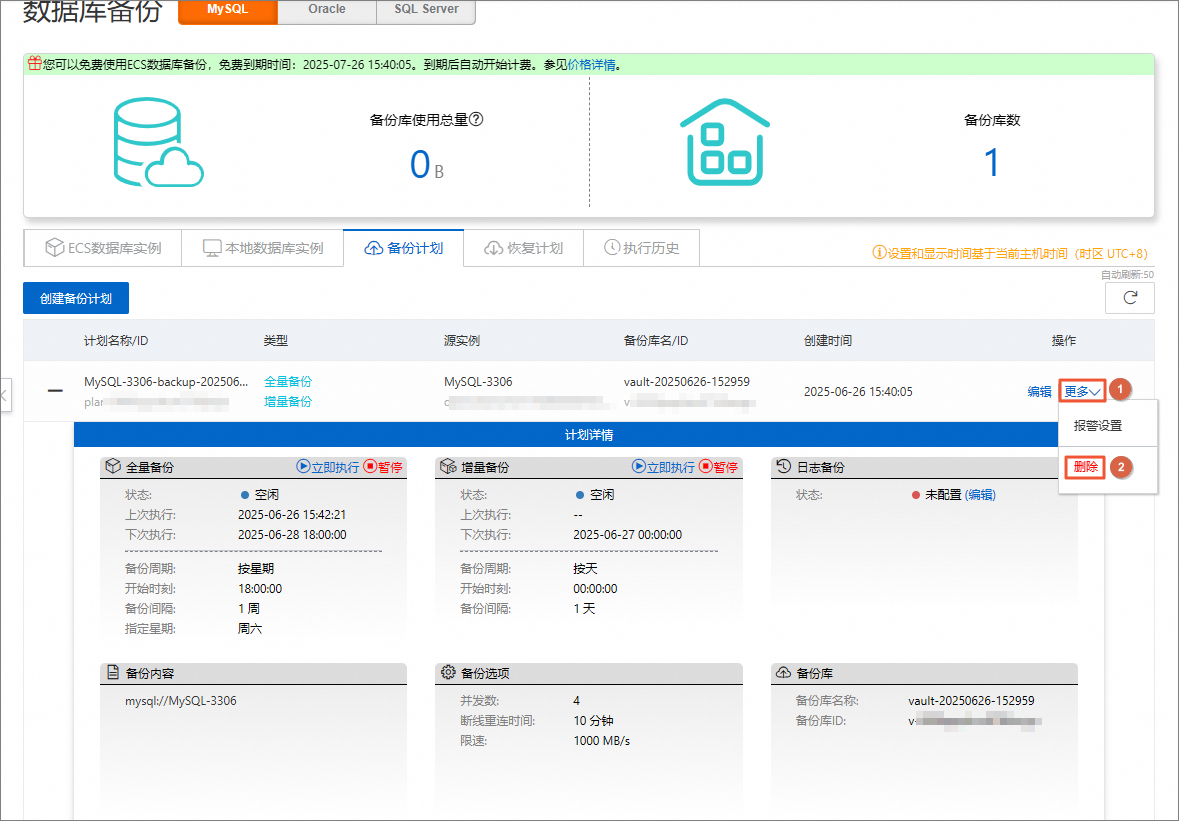This screenshot has height=821, width=1179.
Task: Click creation time 2025-06-26 15:40:05 cell
Action: tap(858, 392)
